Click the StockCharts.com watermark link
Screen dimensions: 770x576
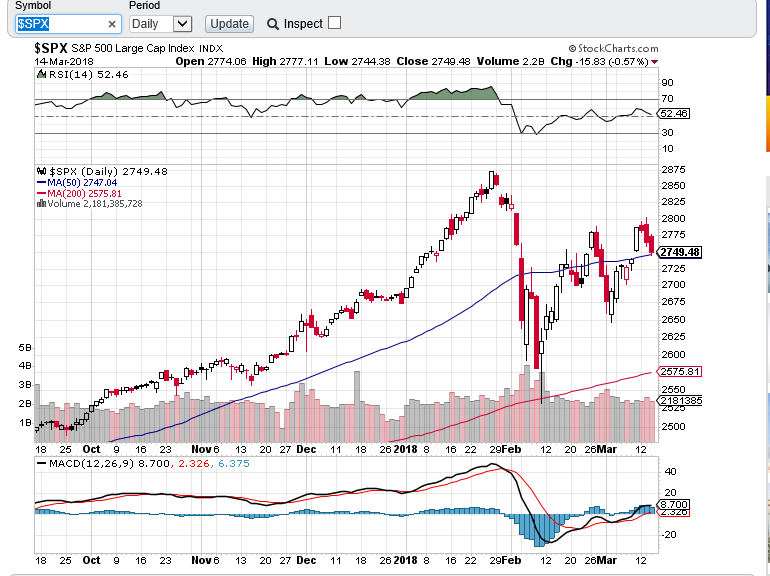[613, 48]
